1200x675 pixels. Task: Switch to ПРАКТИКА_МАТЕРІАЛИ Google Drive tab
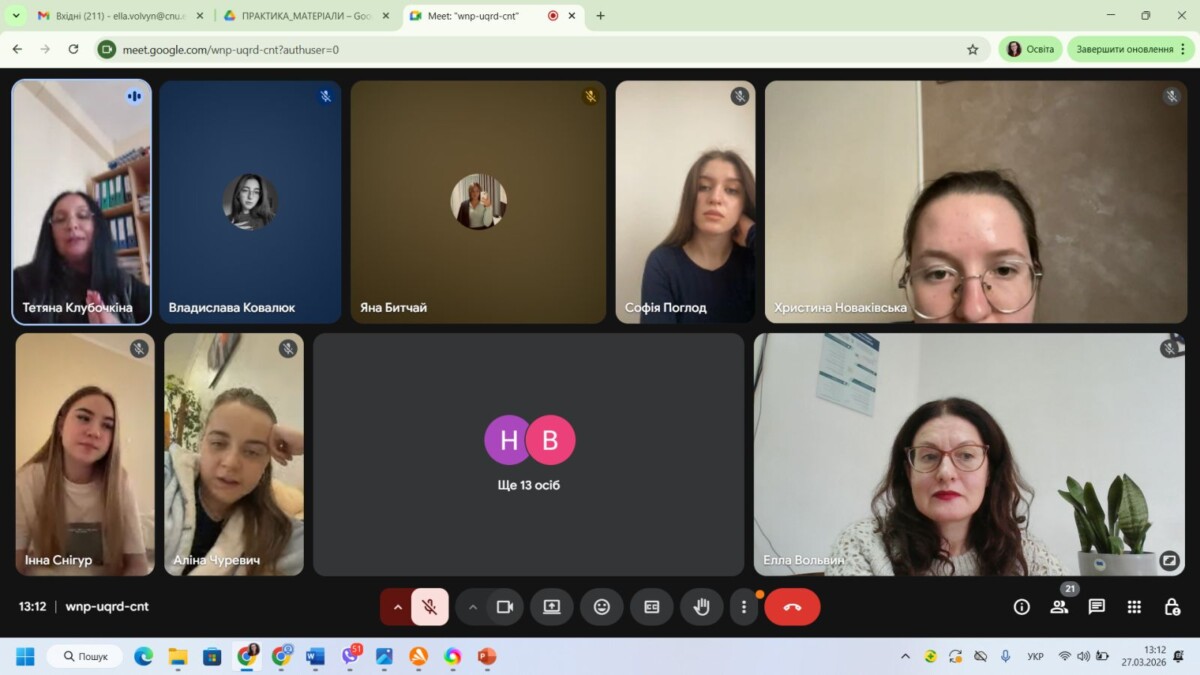pyautogui.click(x=300, y=16)
